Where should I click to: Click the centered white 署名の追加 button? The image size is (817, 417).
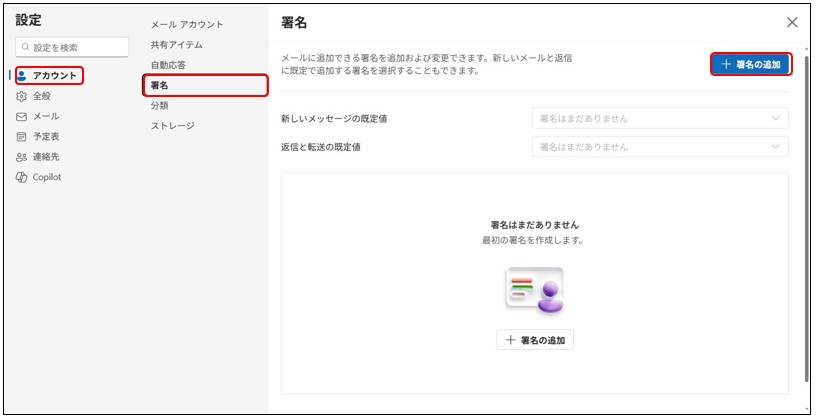click(x=535, y=340)
